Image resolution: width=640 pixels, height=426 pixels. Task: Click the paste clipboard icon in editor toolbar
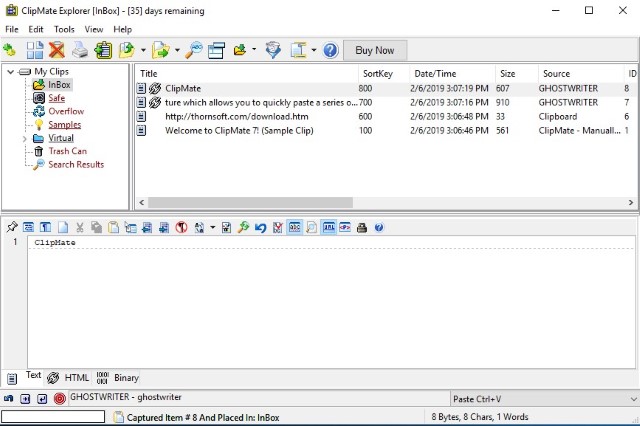click(x=113, y=227)
